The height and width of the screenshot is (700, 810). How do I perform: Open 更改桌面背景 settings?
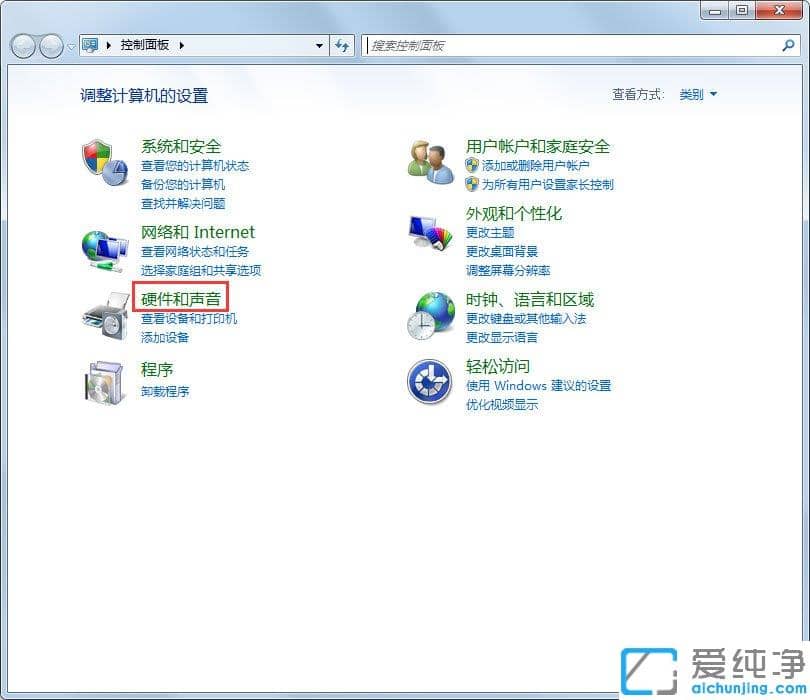(502, 251)
